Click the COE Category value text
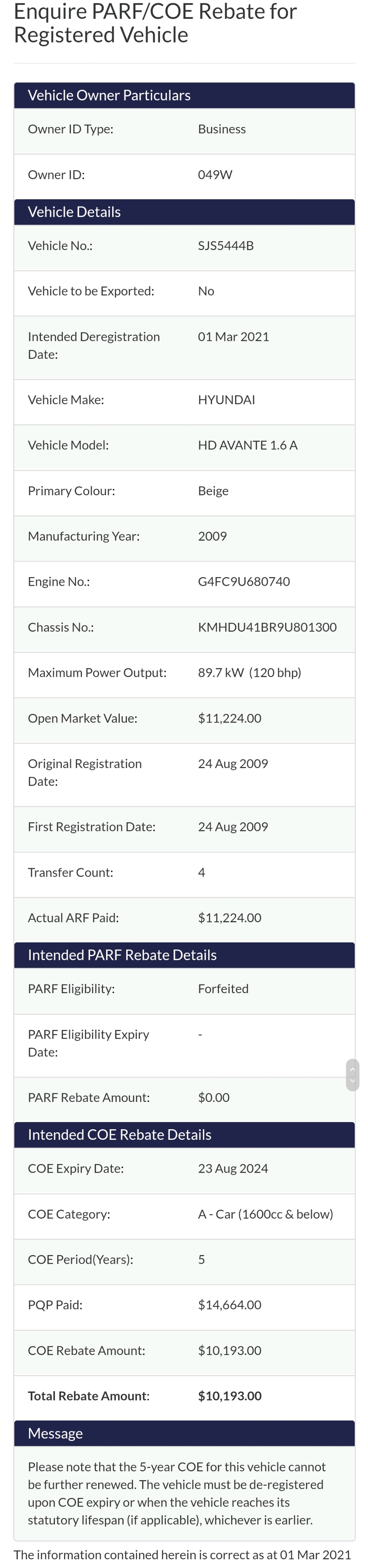This screenshot has width=368, height=1568. pyautogui.click(x=265, y=1214)
